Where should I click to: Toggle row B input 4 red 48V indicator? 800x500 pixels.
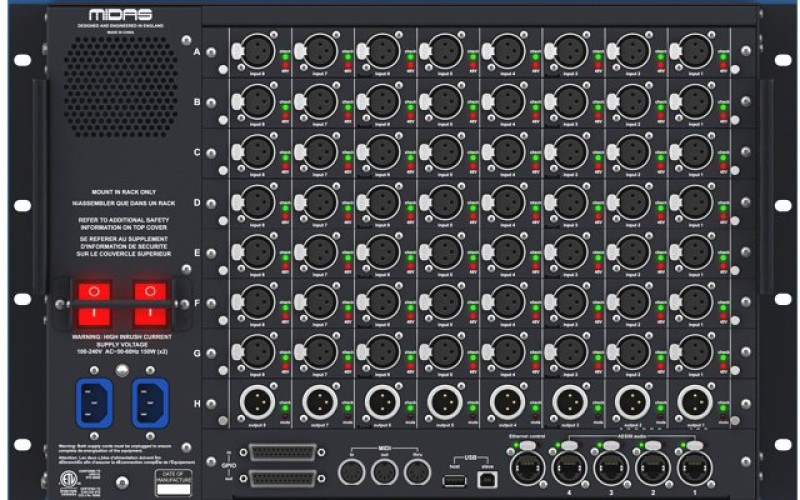click(x=536, y=116)
